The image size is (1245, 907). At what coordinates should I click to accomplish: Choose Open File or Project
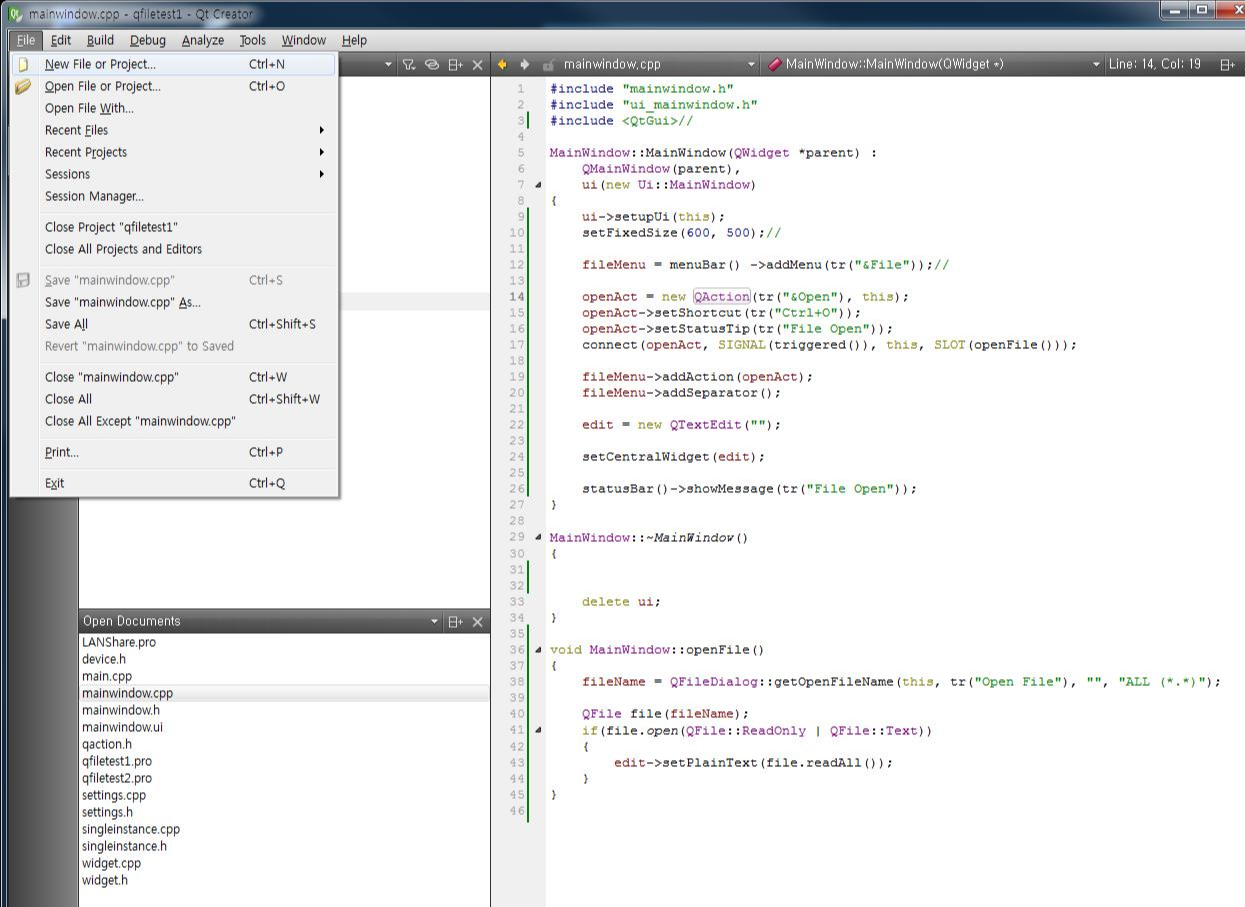click(x=174, y=86)
